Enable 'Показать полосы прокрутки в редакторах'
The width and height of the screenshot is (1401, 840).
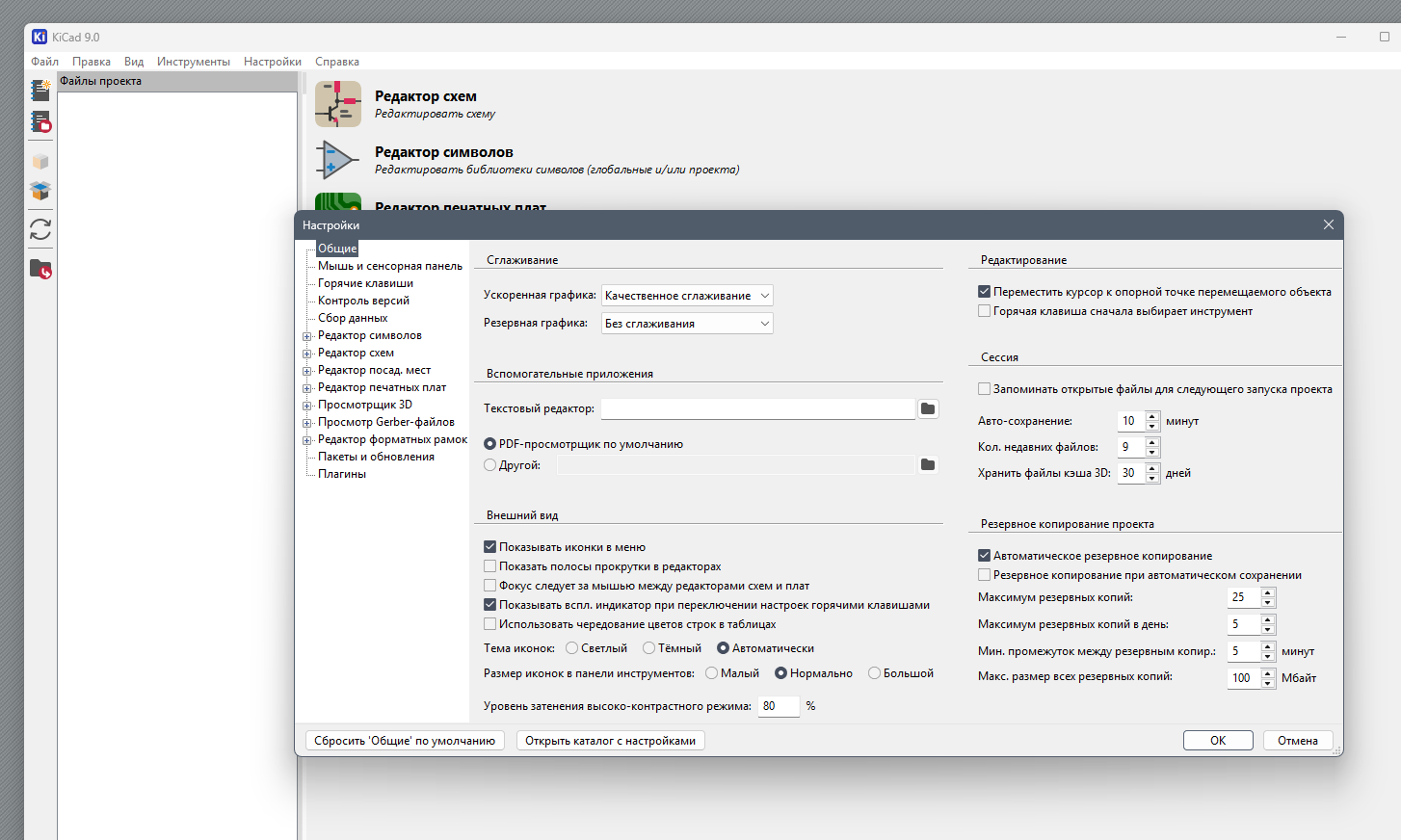pos(489,566)
